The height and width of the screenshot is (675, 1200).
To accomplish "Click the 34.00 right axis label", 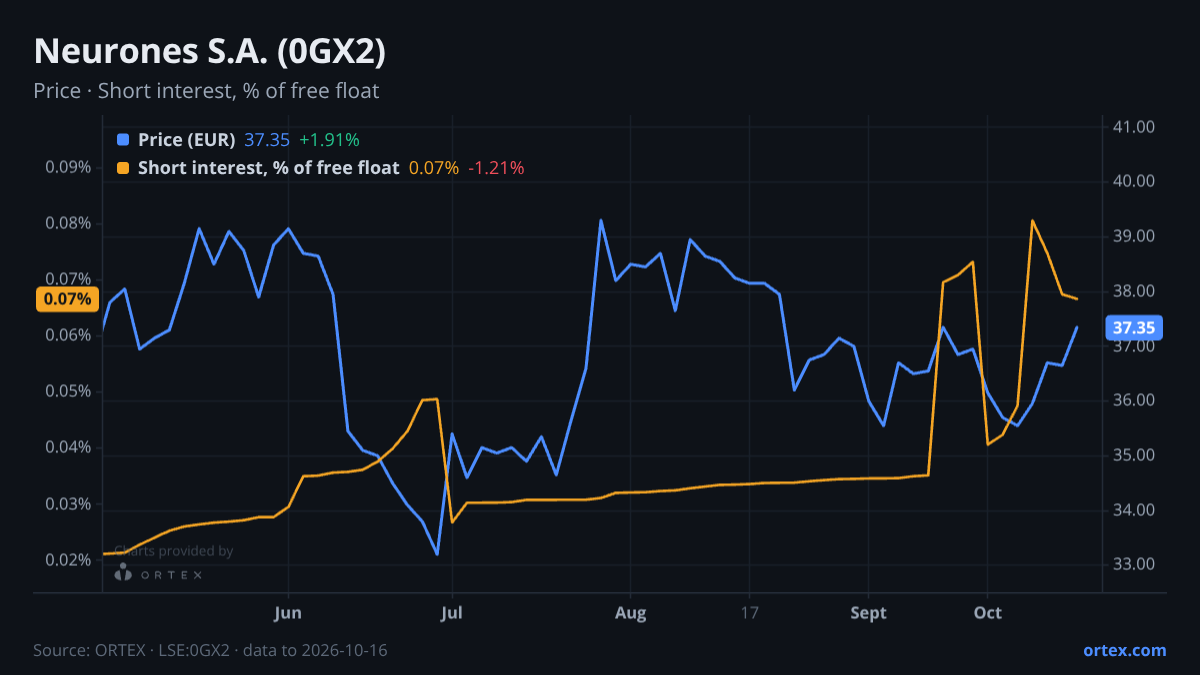I will 1134,510.
